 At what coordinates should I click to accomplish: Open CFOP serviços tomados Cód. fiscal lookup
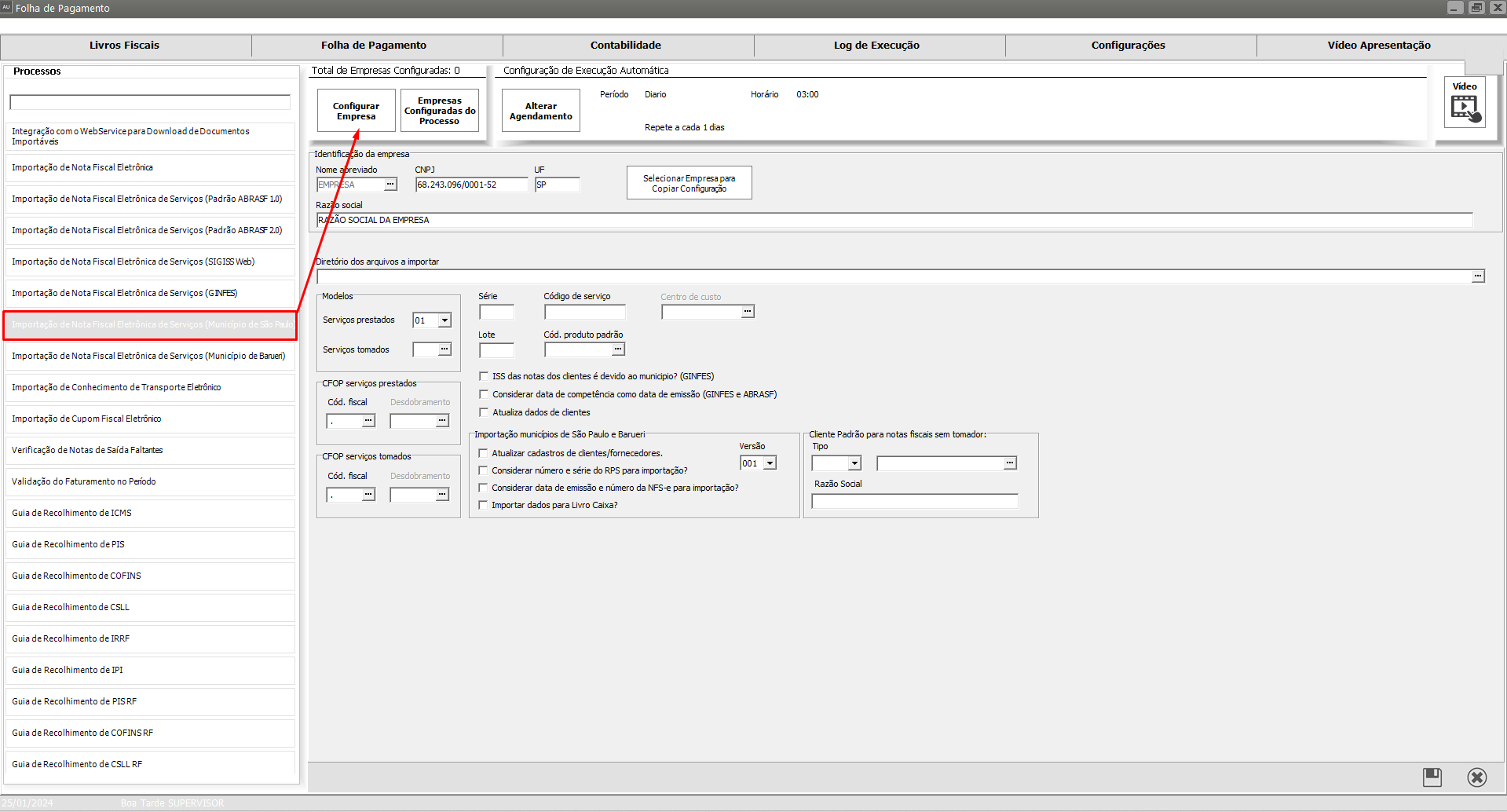click(368, 495)
